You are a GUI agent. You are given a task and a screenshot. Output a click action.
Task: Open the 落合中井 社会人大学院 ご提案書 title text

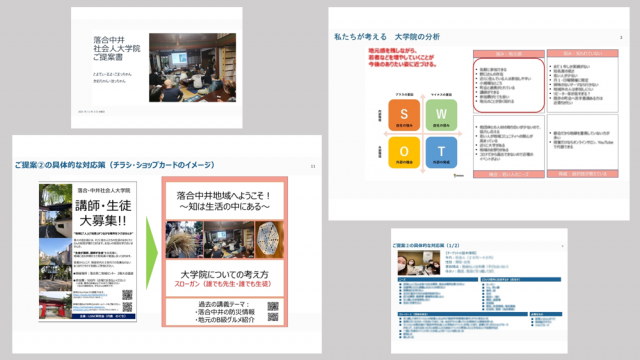[116, 49]
